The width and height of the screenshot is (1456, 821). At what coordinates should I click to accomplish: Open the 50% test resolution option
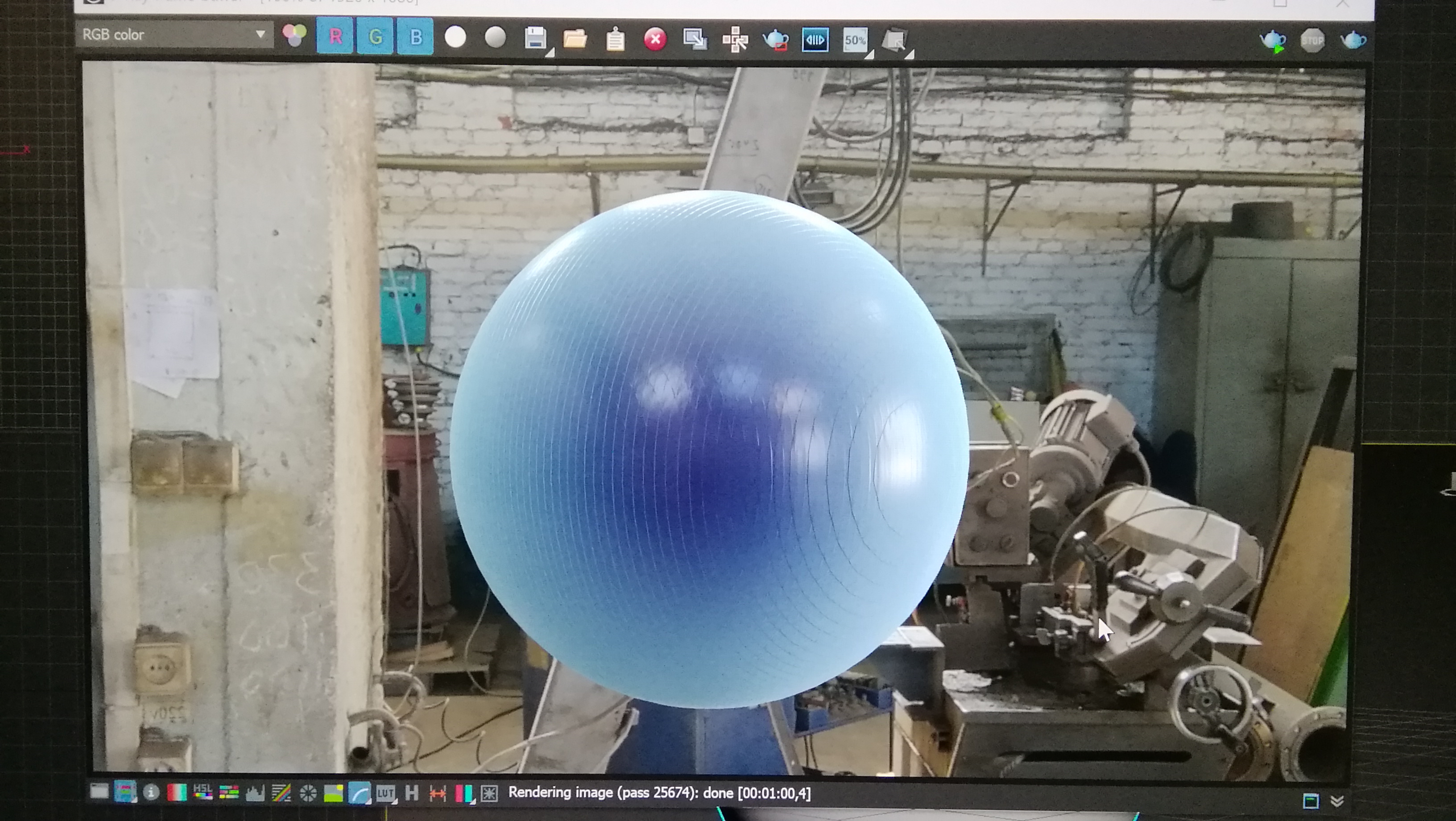(x=855, y=41)
